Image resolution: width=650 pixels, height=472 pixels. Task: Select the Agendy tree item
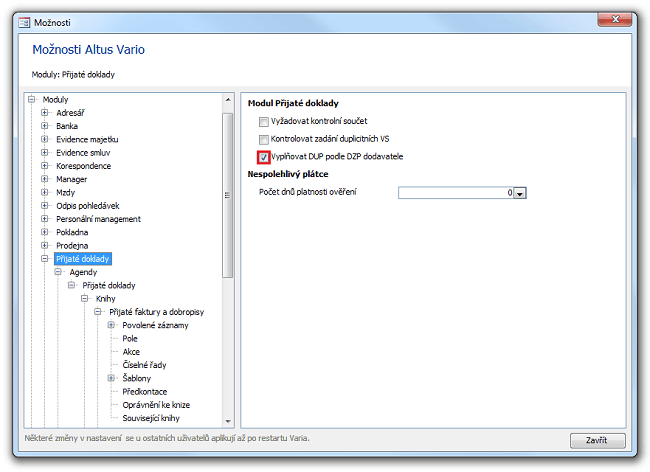[x=83, y=272]
